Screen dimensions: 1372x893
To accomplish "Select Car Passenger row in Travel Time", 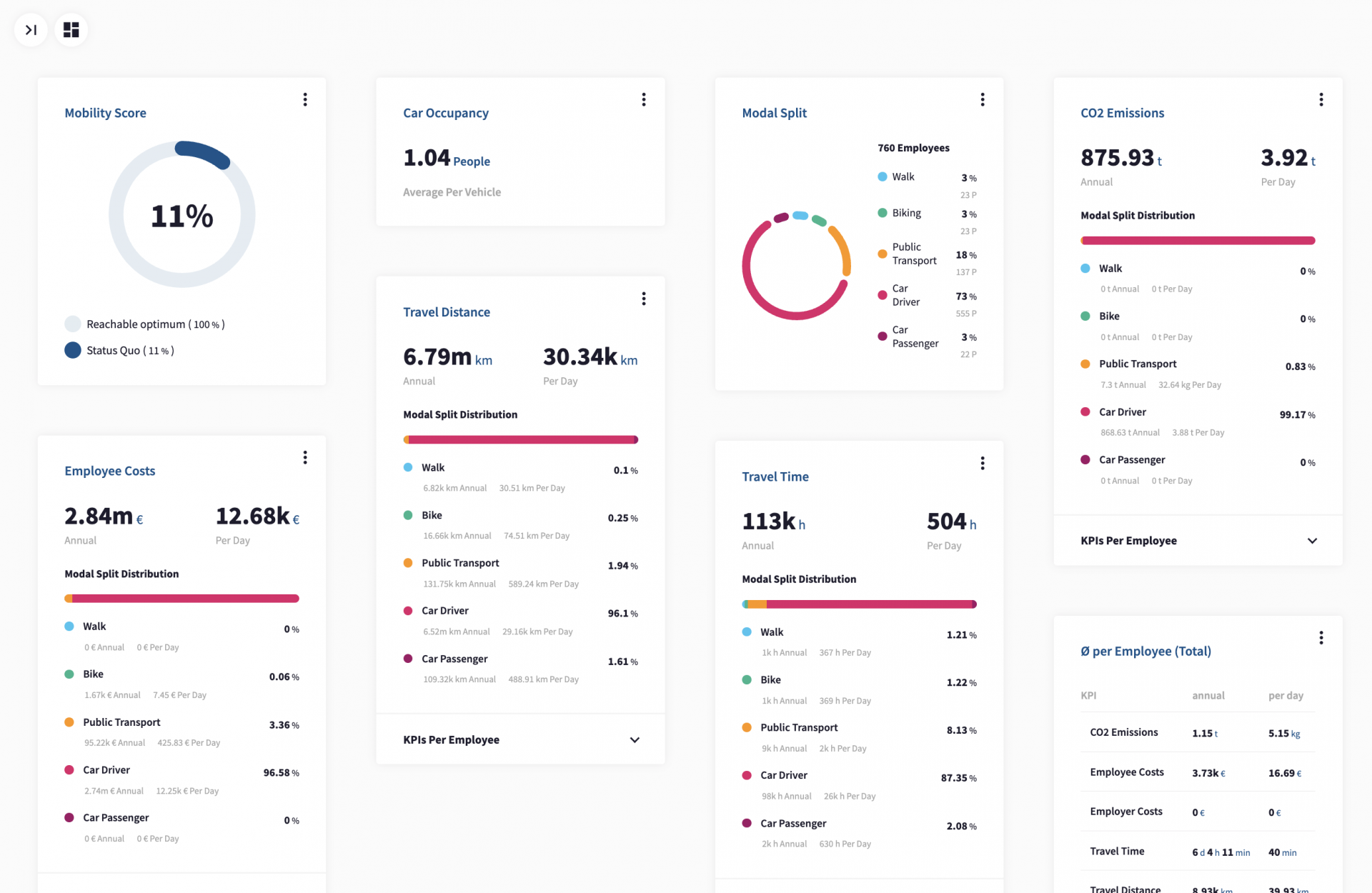I will pos(859,834).
